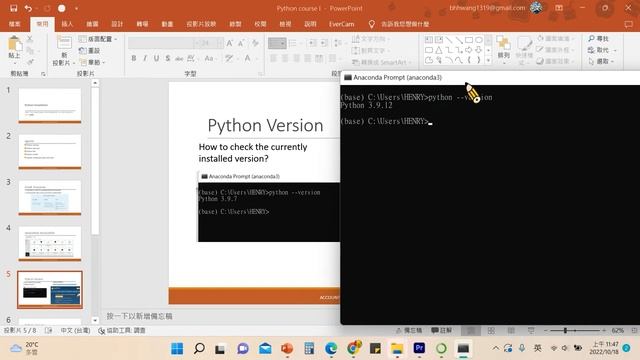Toggle strikethrough abc button
640x360 pixels.
click(x=179, y=59)
